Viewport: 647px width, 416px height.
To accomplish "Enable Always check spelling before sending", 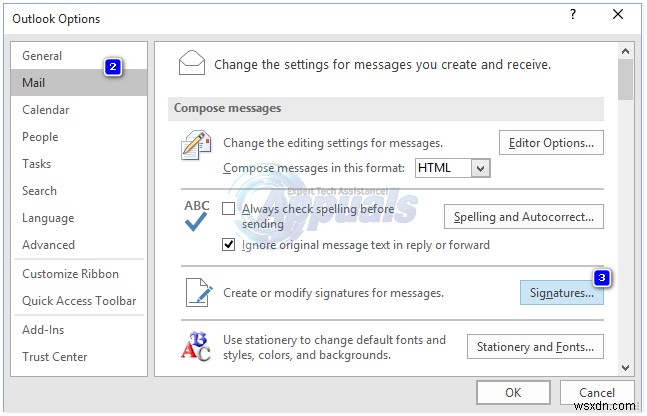I will pyautogui.click(x=228, y=209).
